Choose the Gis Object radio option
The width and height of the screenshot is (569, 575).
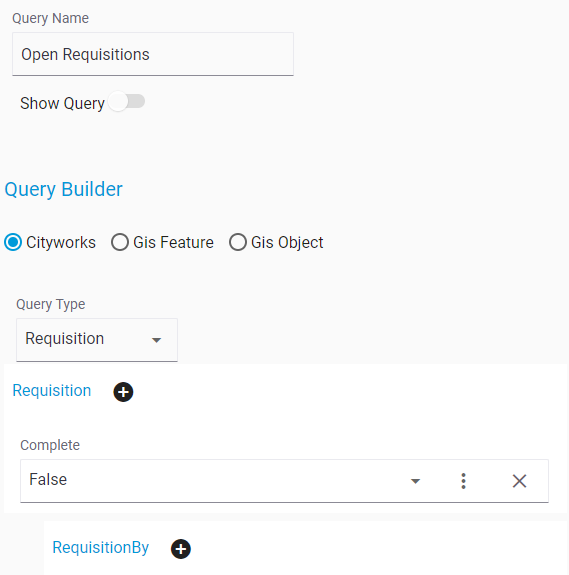coord(238,242)
